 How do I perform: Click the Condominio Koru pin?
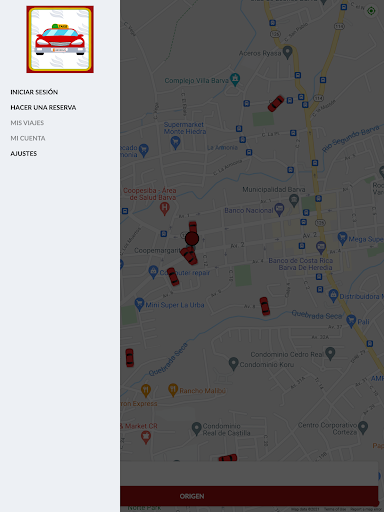233,364
